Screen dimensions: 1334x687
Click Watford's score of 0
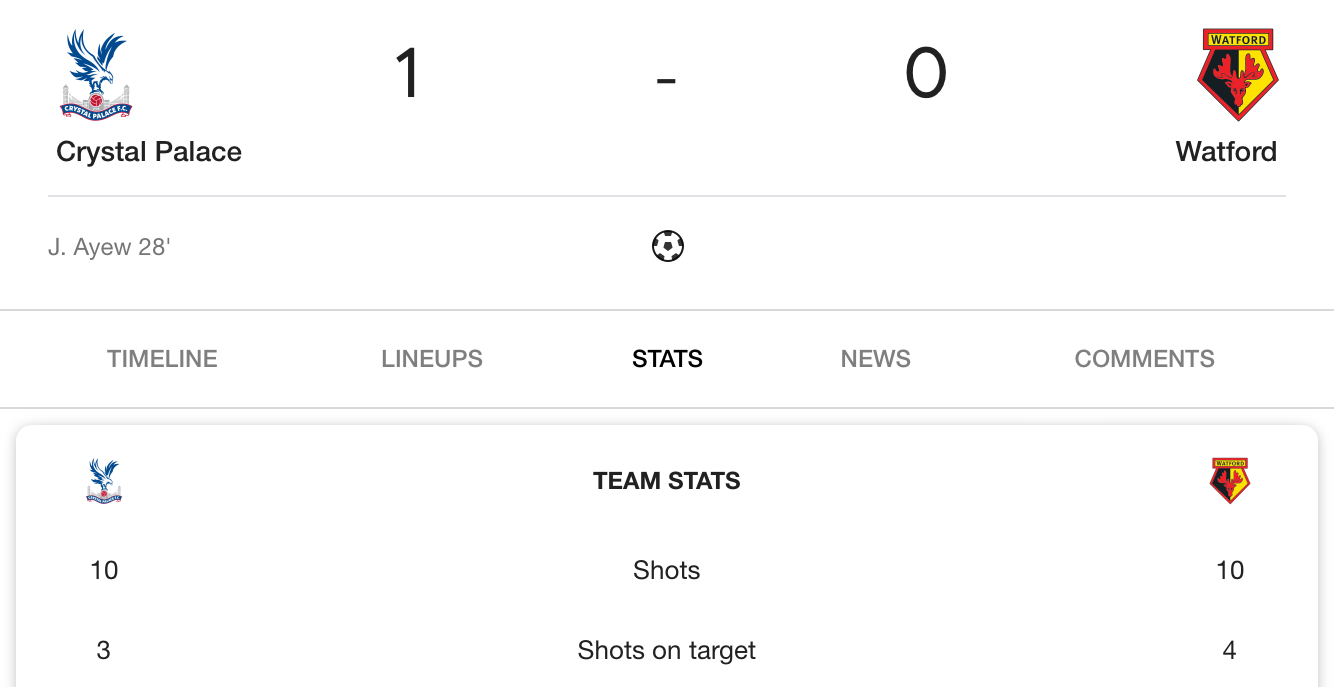tap(926, 74)
